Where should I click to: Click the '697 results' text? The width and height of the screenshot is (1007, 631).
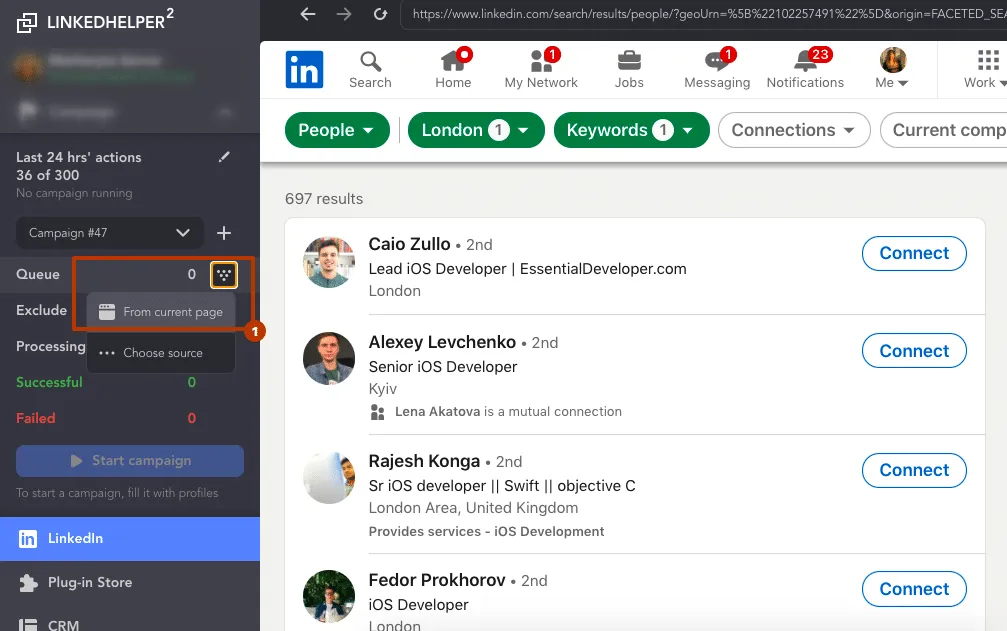pyautogui.click(x=324, y=199)
